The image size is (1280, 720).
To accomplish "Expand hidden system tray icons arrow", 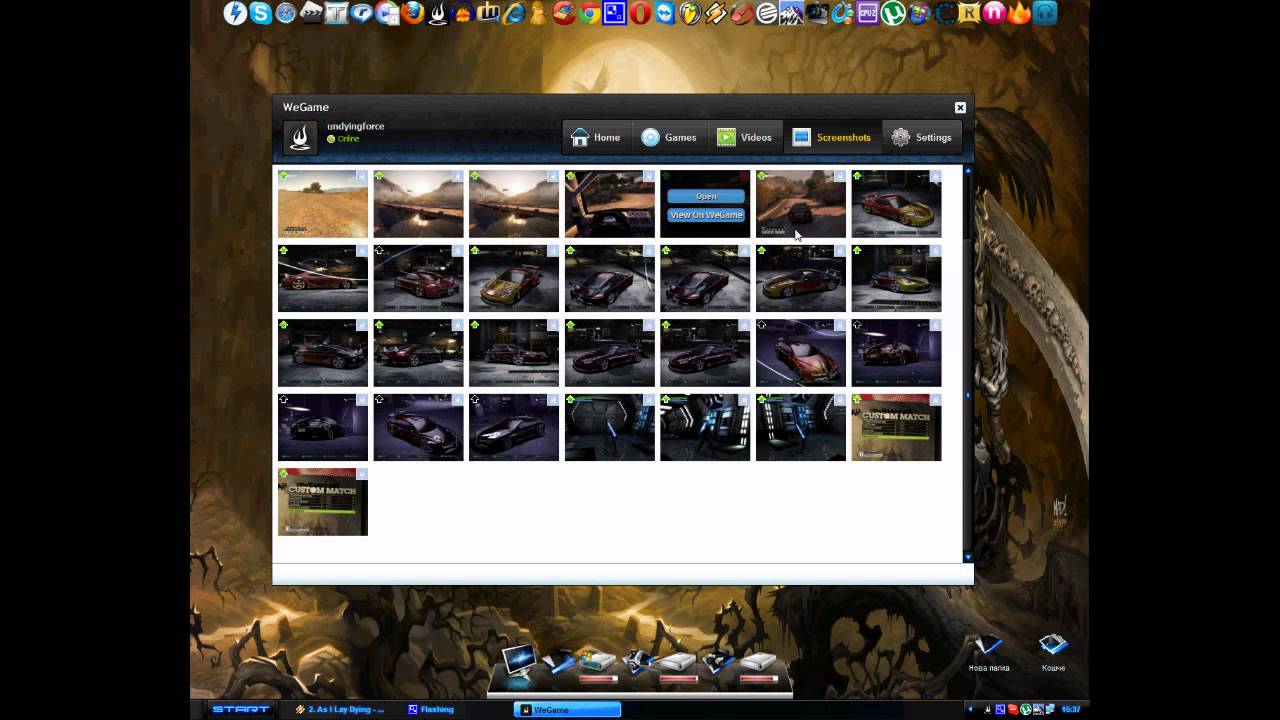I will click(x=970, y=709).
